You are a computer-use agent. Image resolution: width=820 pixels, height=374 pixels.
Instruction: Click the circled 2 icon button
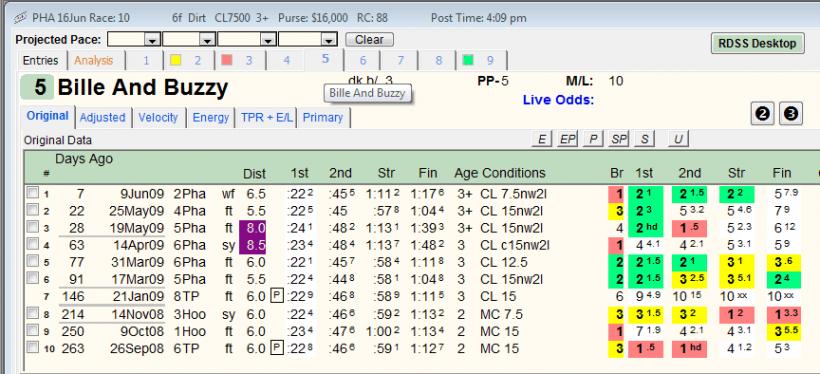tap(762, 114)
